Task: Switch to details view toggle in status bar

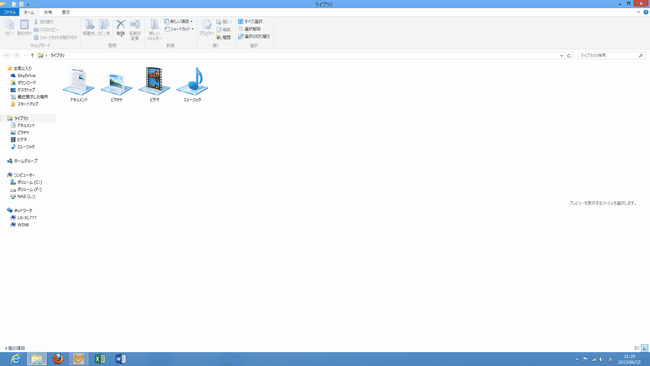Action: click(637, 348)
